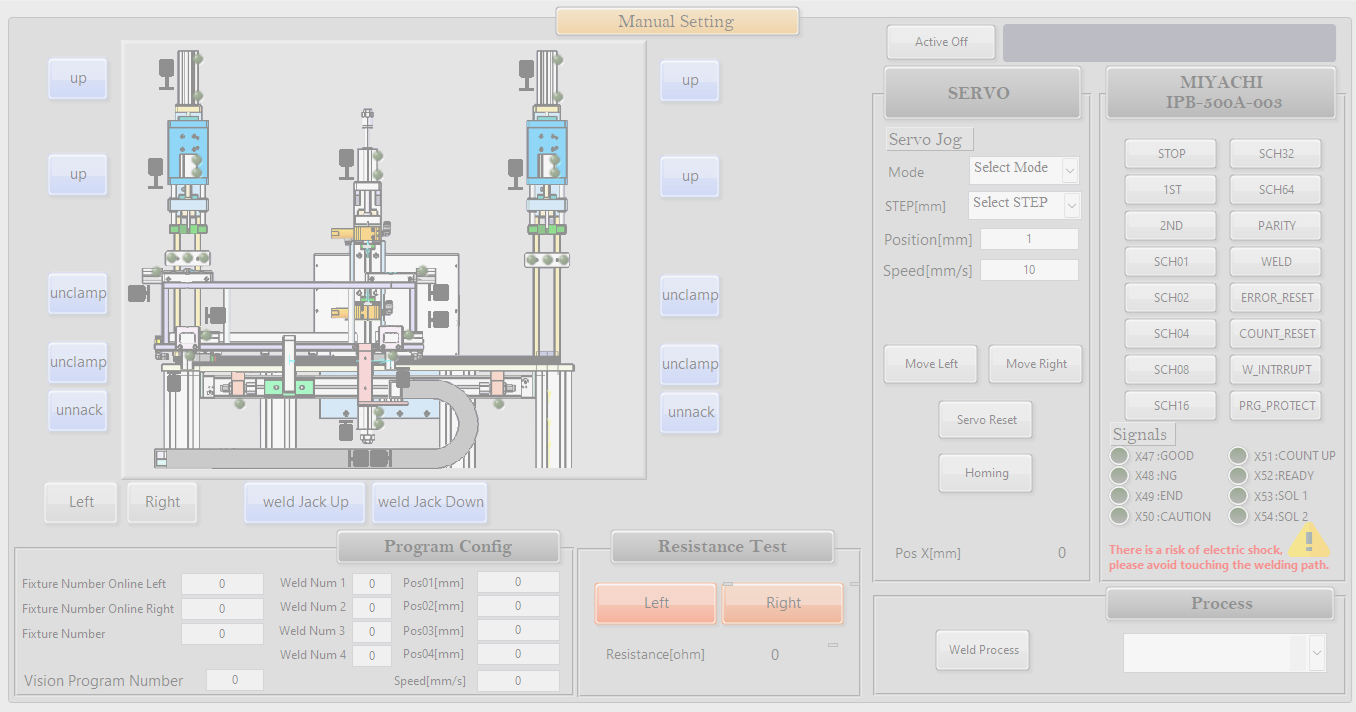Select the Servo Jog tab label

(929, 140)
